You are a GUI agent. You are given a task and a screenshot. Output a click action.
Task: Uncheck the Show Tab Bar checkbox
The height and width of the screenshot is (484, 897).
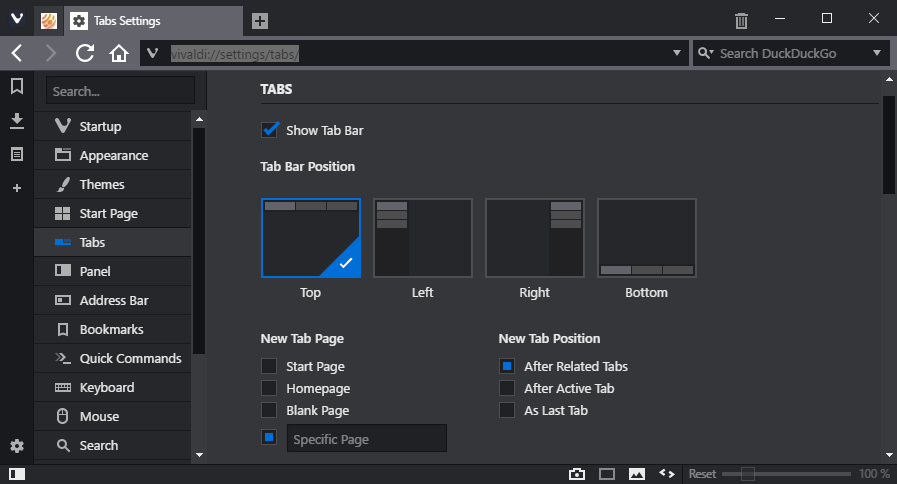[269, 130]
